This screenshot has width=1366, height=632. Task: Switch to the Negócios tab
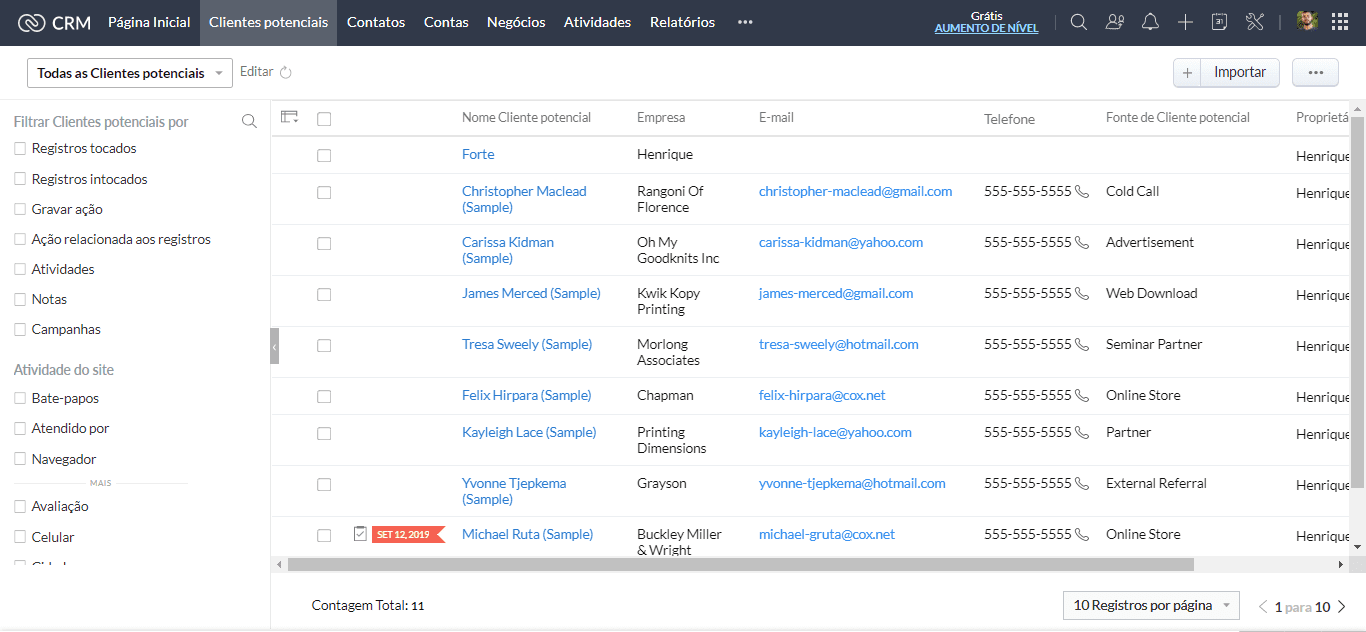point(516,22)
